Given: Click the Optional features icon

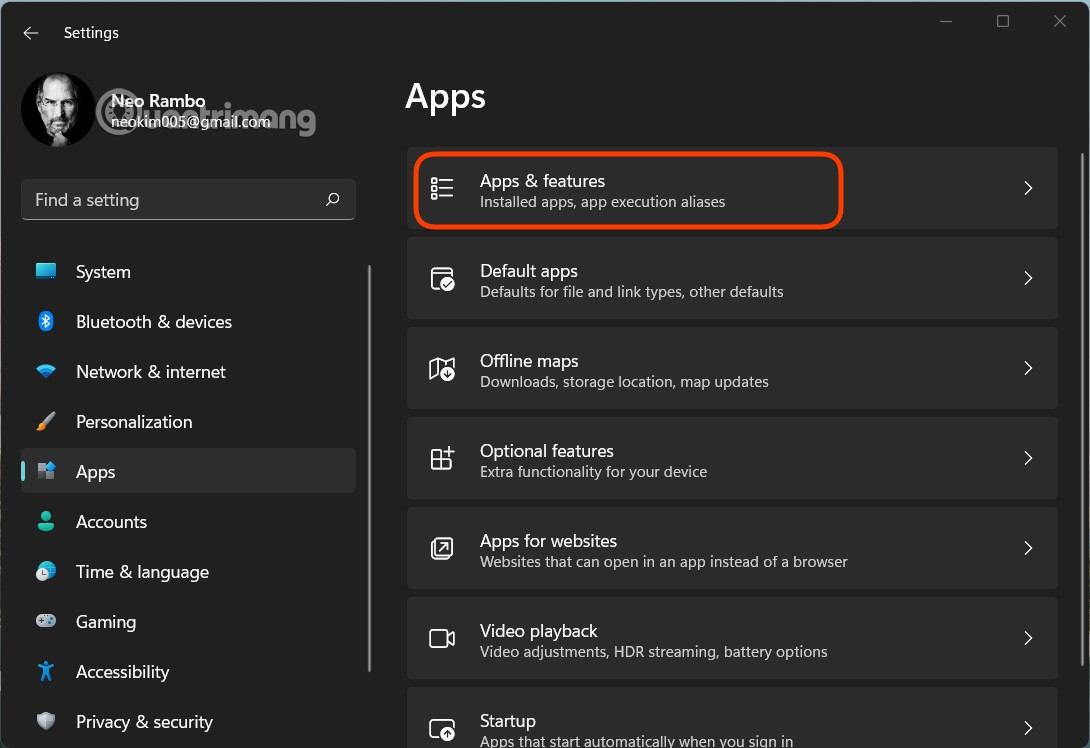Looking at the screenshot, I should 442,457.
